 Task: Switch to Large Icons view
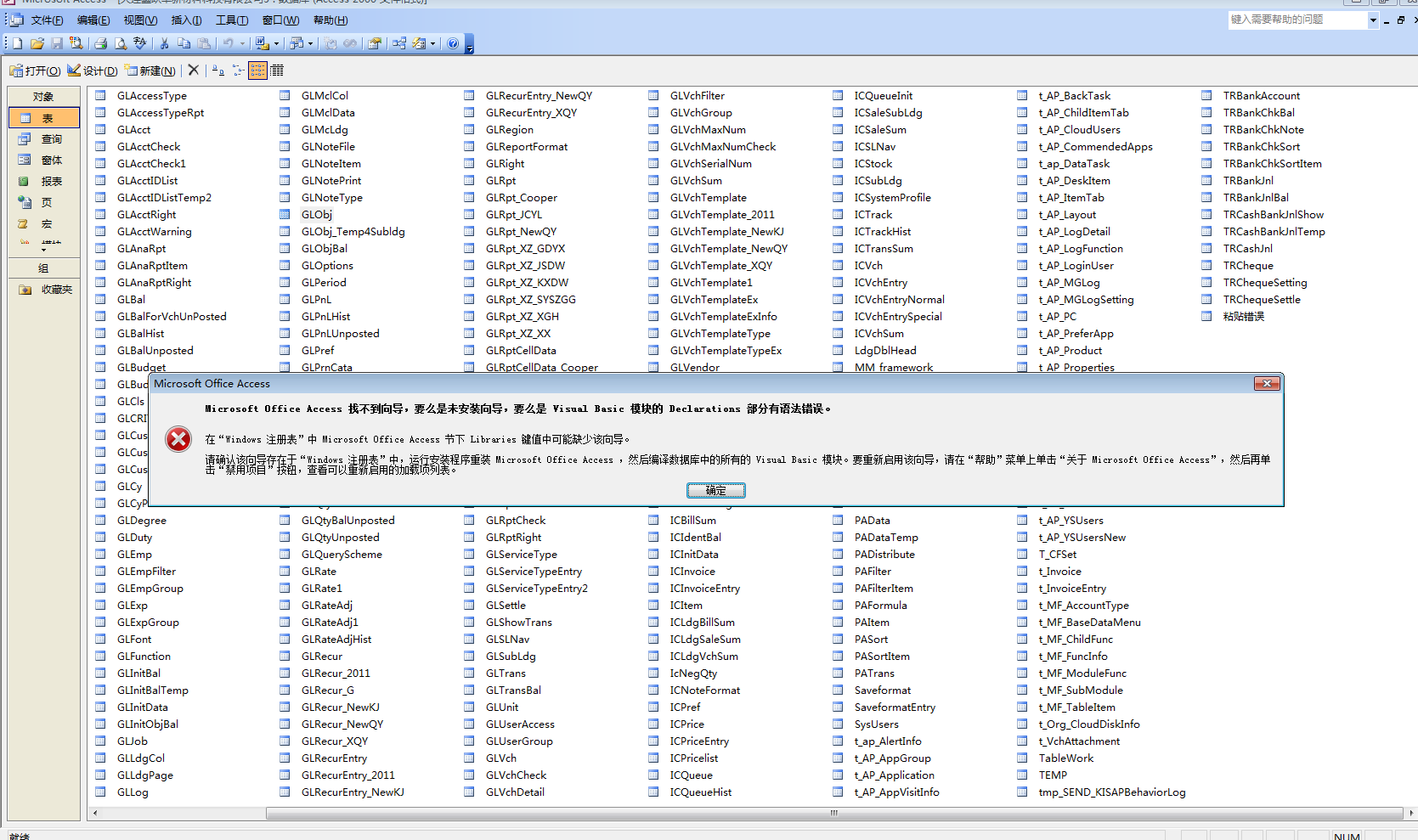click(218, 70)
